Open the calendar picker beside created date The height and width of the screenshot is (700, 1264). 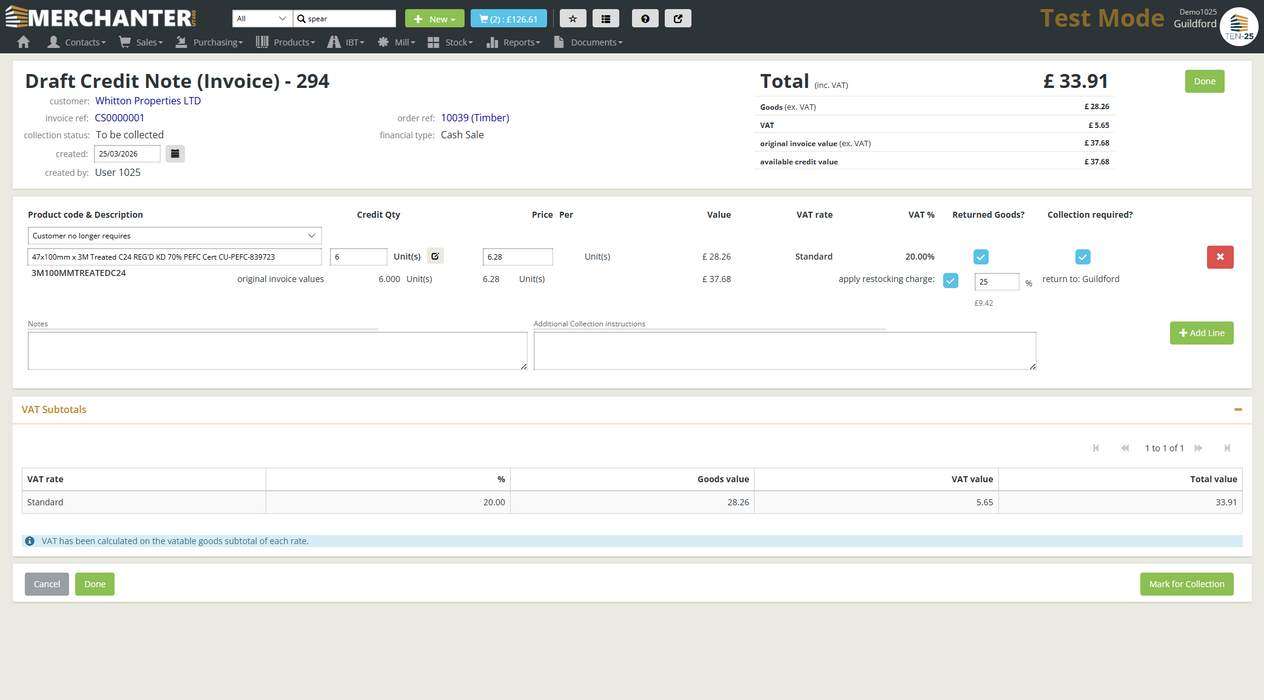tap(175, 154)
